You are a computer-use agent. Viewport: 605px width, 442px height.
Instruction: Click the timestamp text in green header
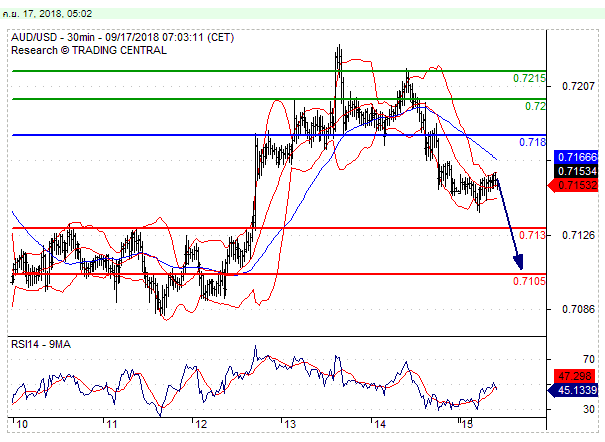click(x=47, y=14)
